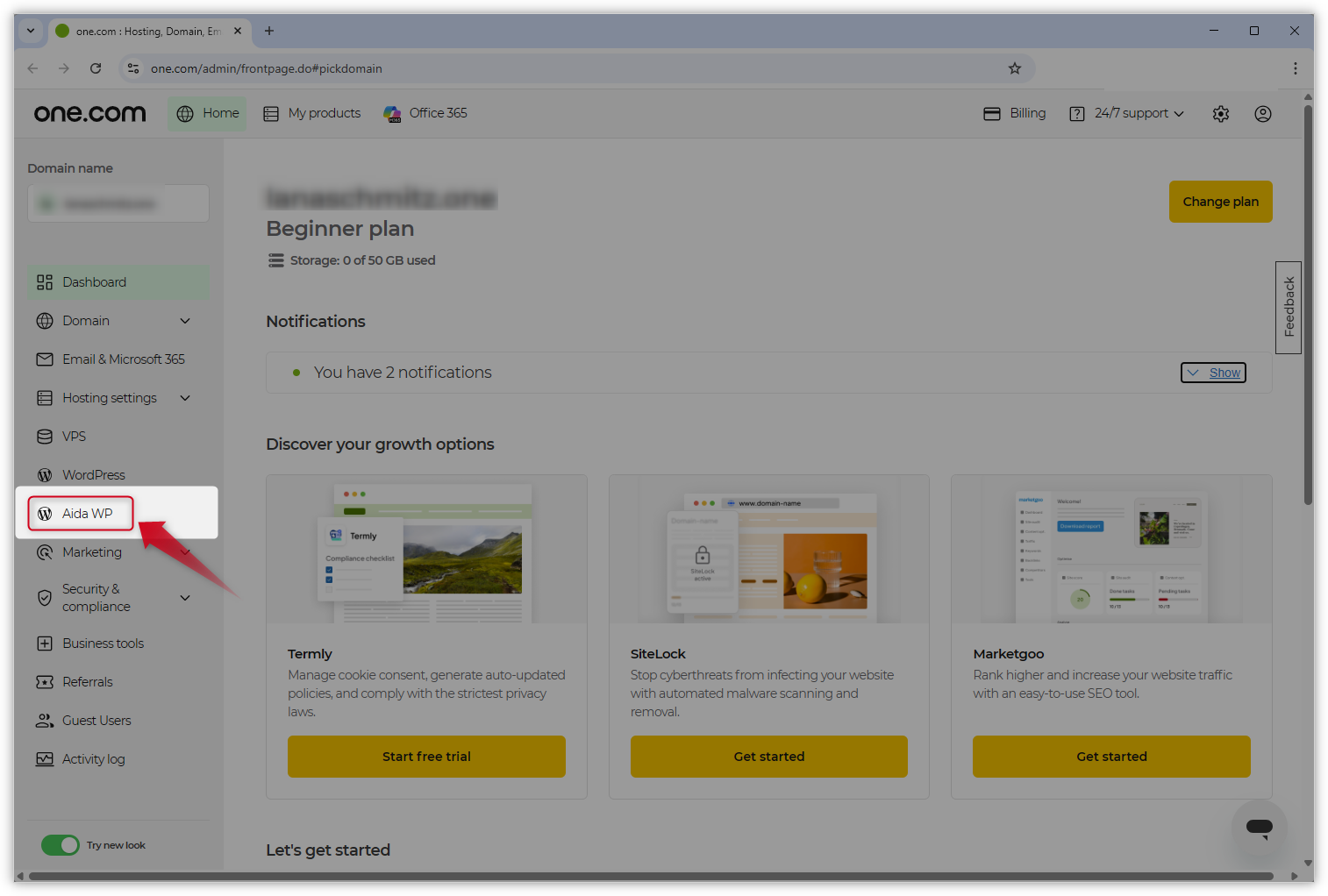1328x896 pixels.
Task: Click Get started under Marketgoo
Action: pyautogui.click(x=1111, y=757)
